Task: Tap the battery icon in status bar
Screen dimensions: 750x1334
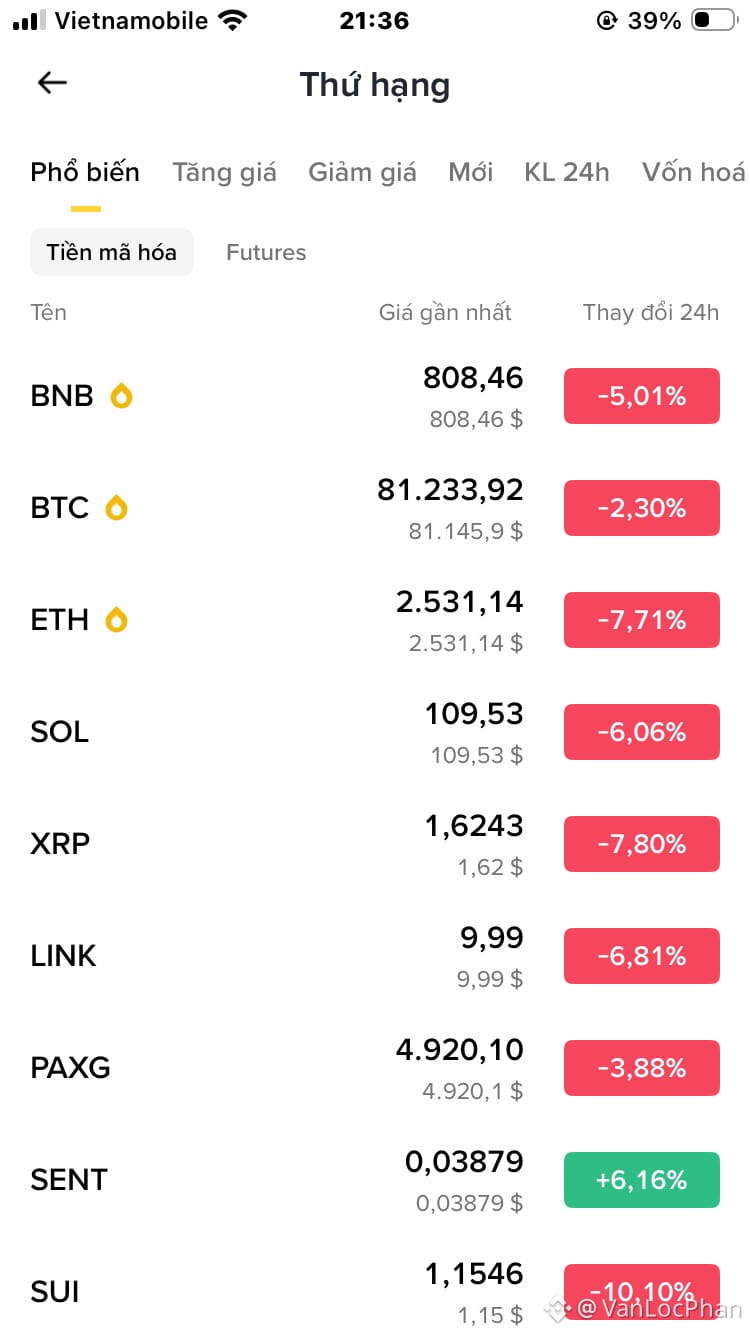Action: (x=713, y=20)
